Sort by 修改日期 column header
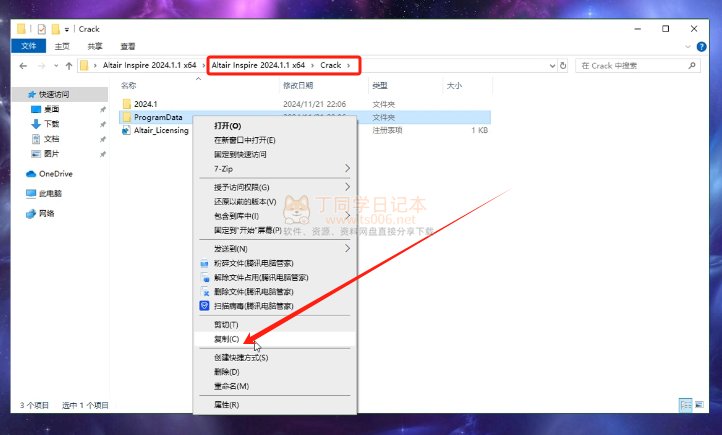722x435 pixels. tap(298, 86)
